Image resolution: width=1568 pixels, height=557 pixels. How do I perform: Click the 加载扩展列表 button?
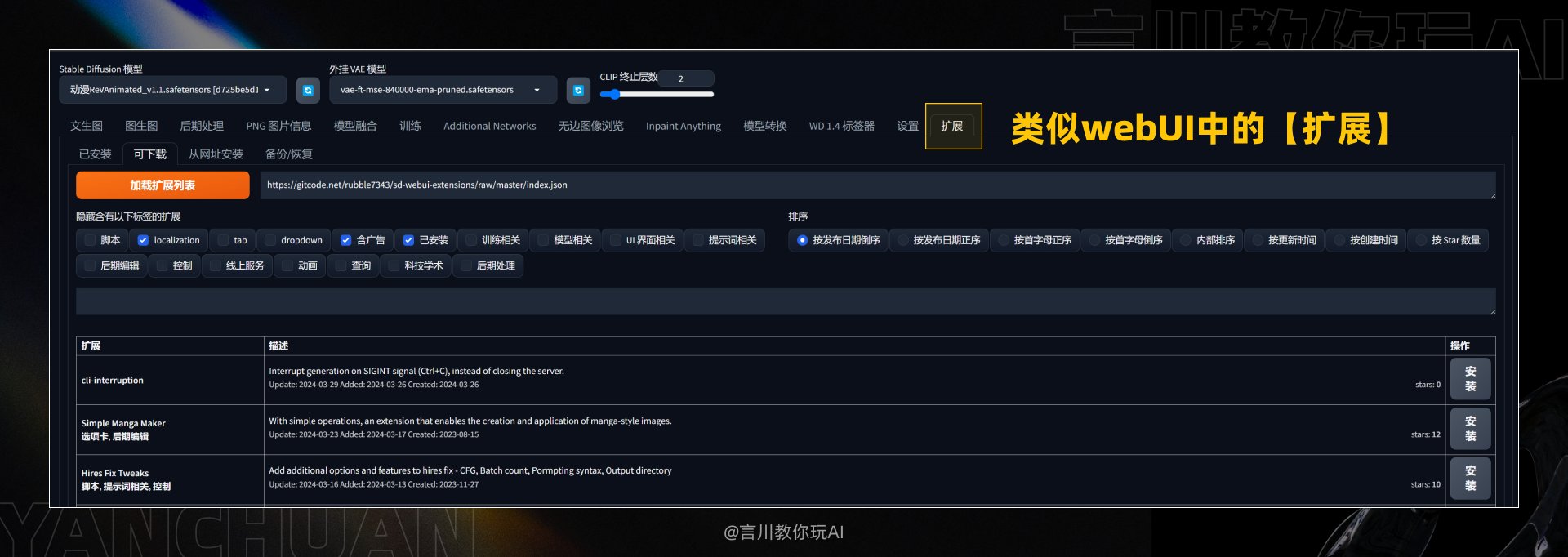pyautogui.click(x=163, y=185)
